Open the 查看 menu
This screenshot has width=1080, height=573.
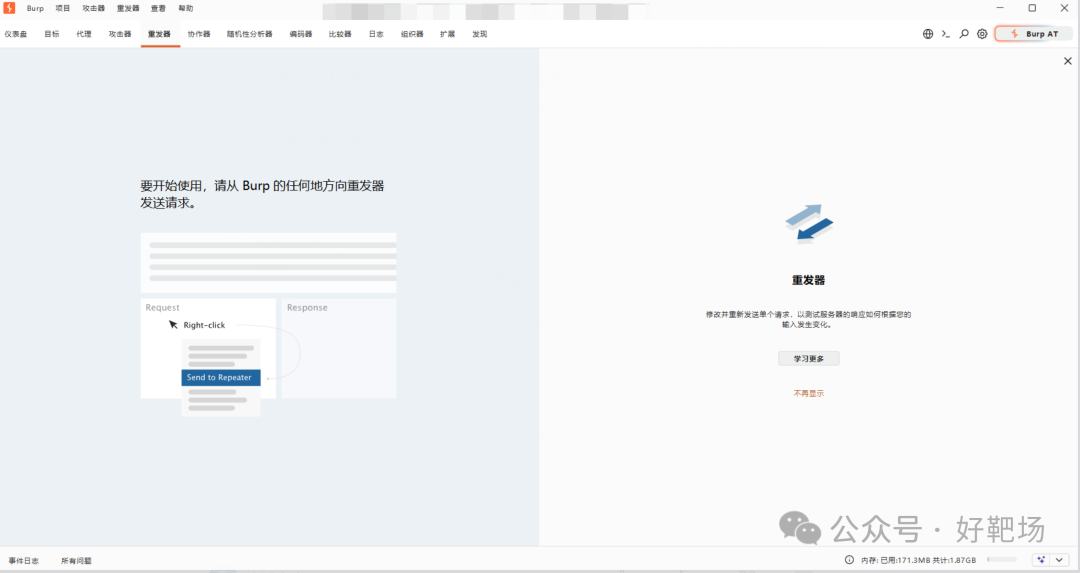coord(158,8)
